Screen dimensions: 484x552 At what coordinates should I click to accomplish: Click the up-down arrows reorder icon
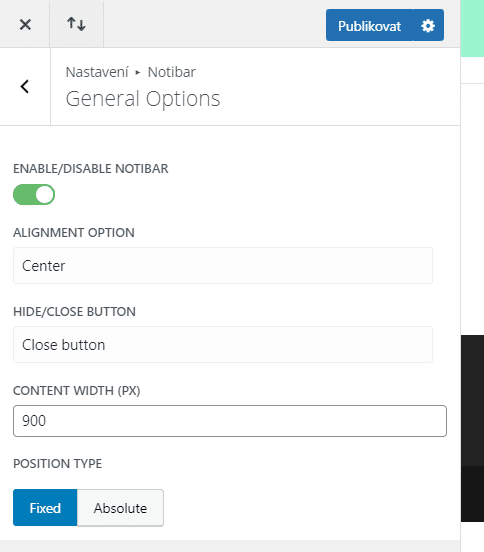click(76, 24)
